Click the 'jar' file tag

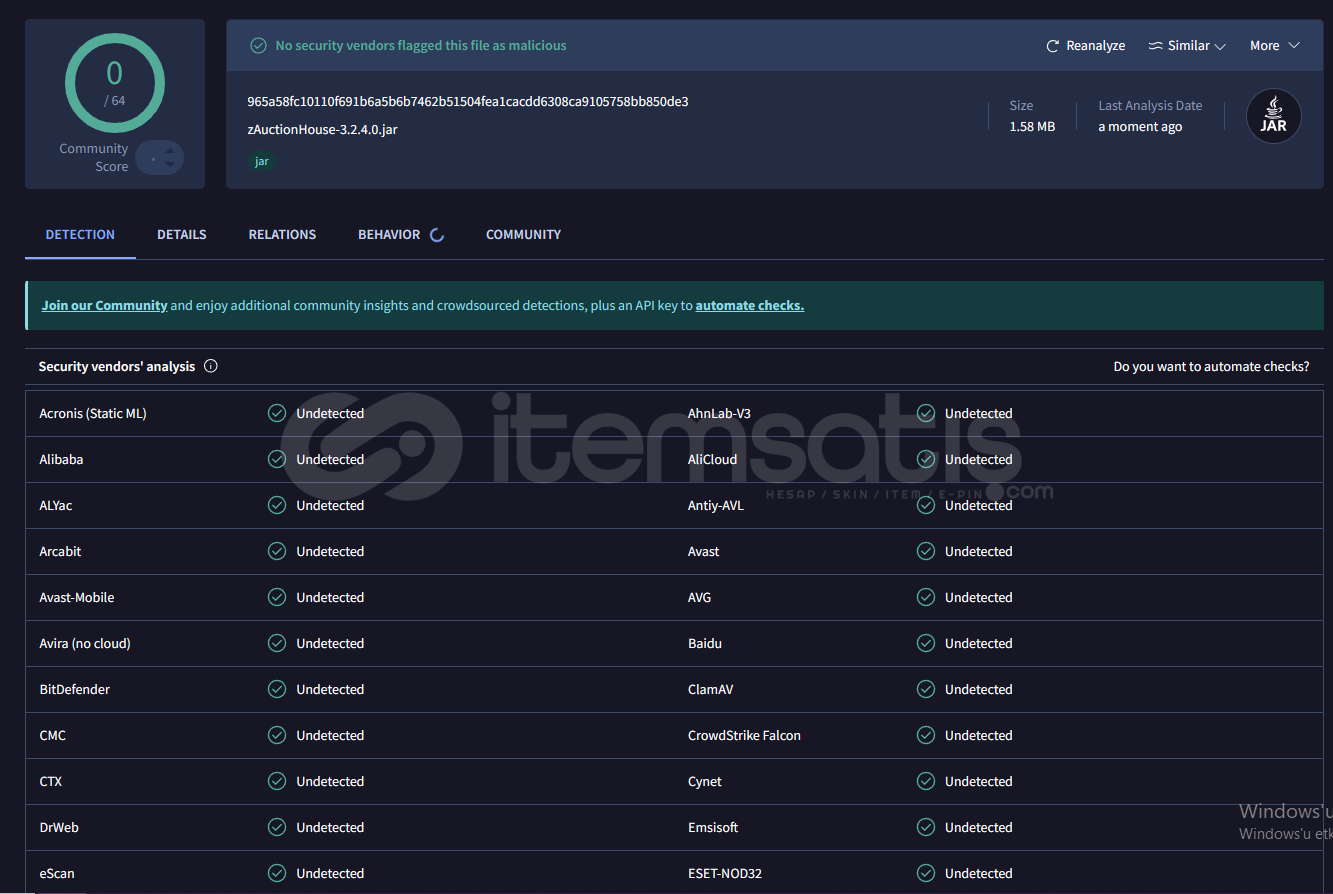tap(262, 161)
